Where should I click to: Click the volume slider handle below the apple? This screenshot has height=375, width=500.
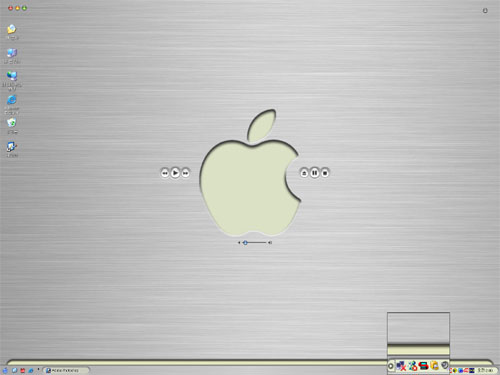pyautogui.click(x=245, y=243)
